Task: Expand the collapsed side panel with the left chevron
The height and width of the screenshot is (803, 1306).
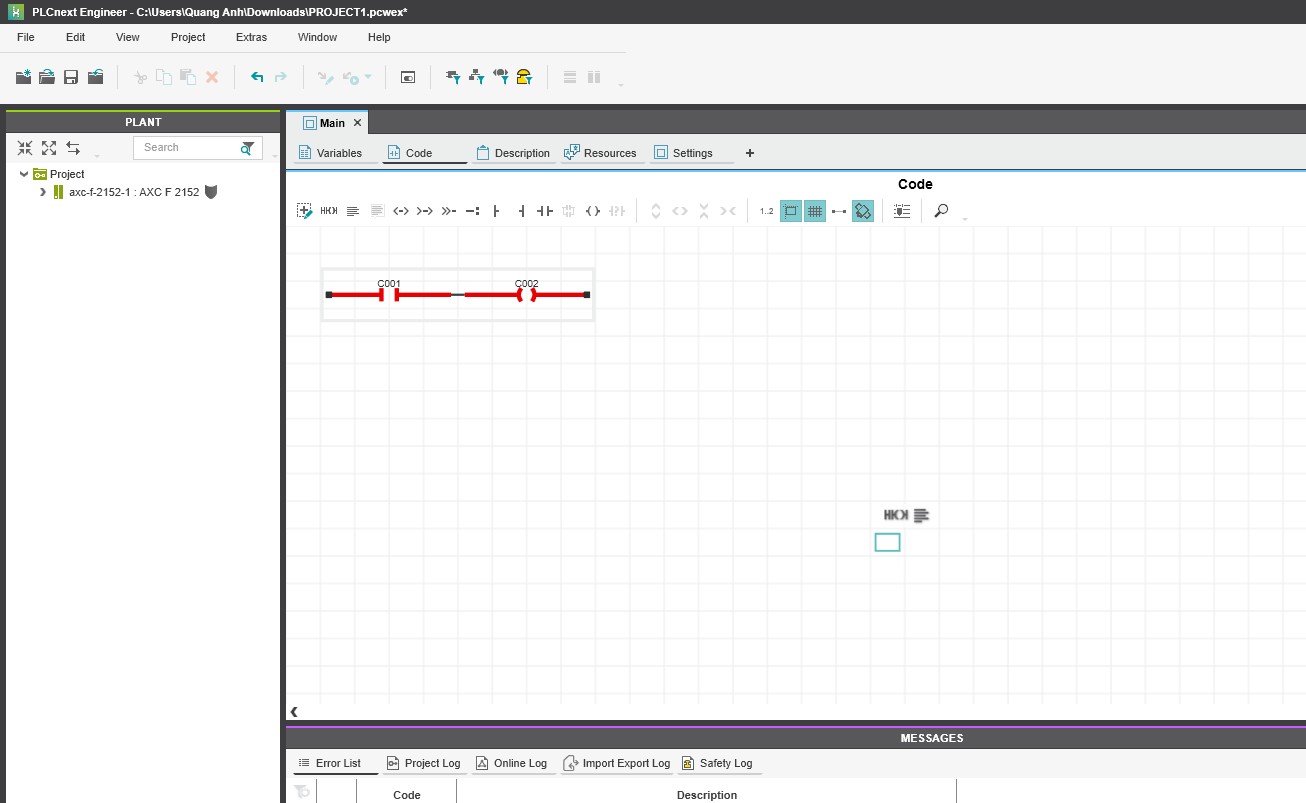Action: coord(295,712)
